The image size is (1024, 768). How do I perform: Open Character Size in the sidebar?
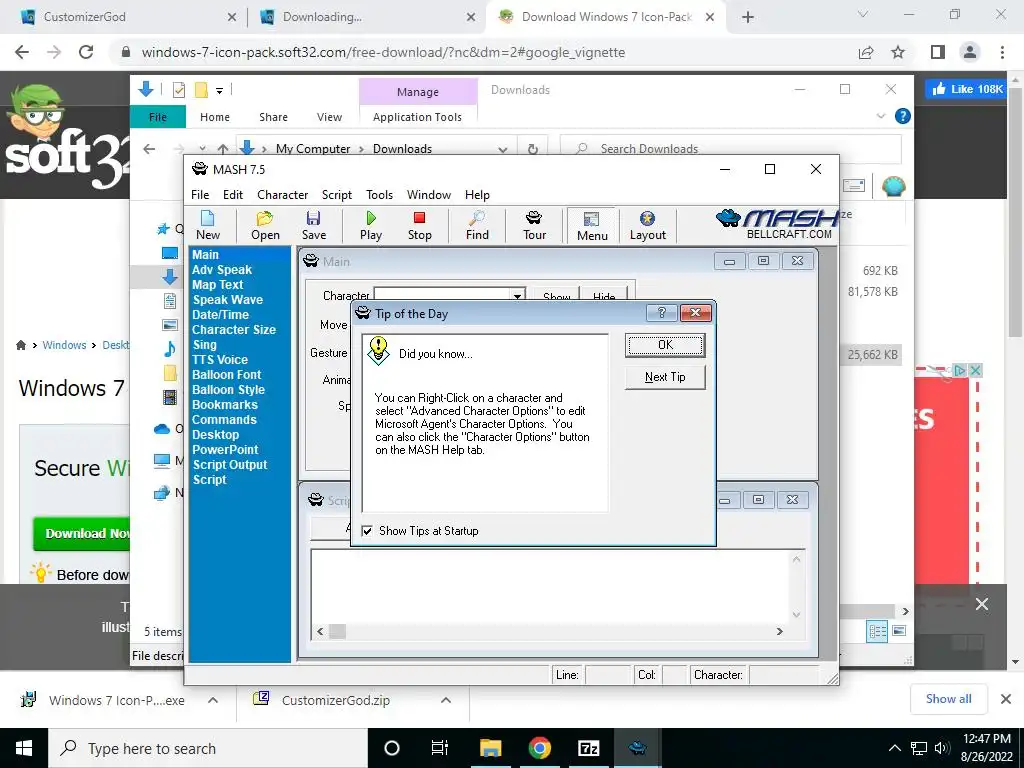pyautogui.click(x=234, y=330)
